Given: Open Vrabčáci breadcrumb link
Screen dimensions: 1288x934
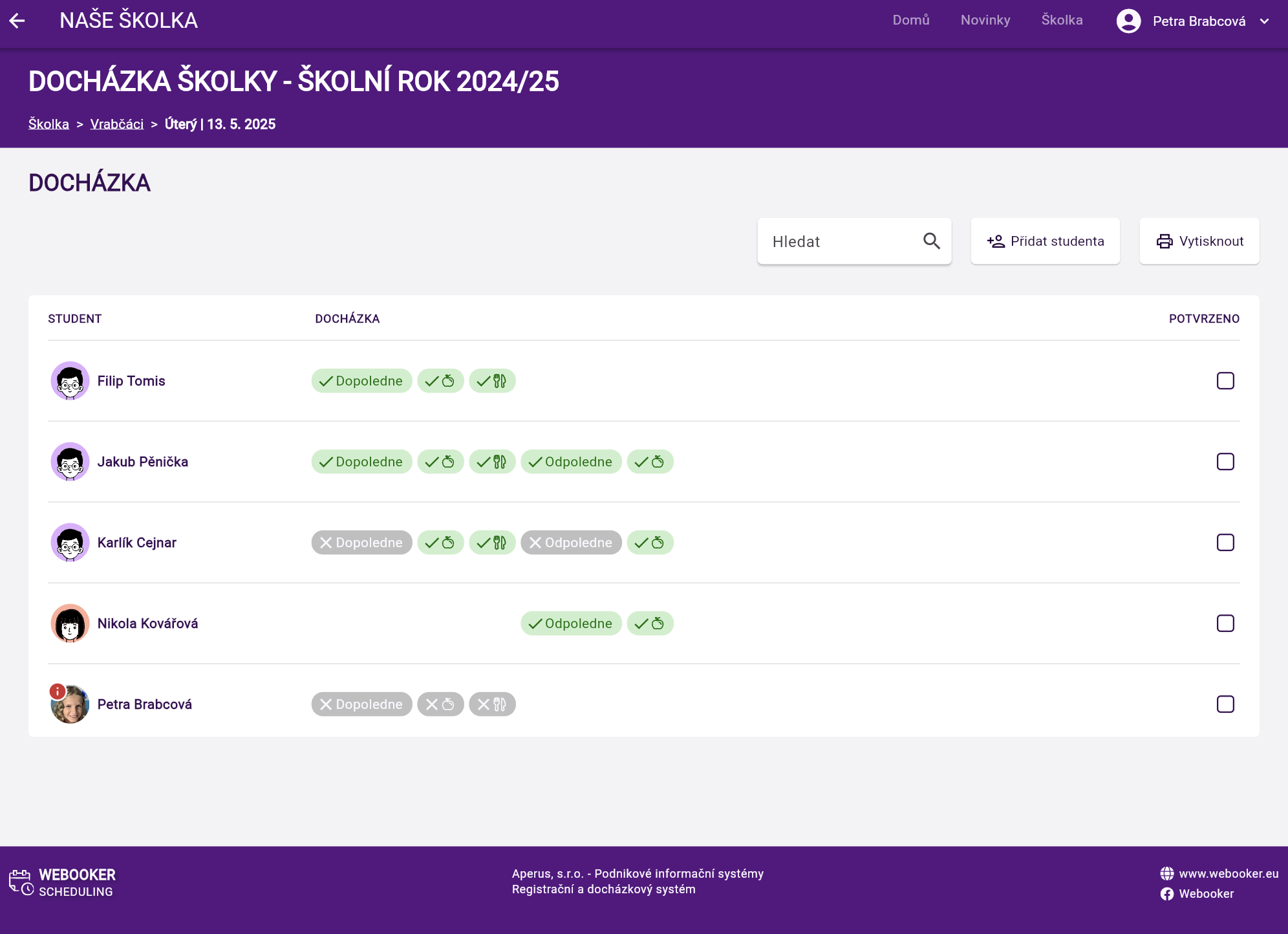Looking at the screenshot, I should (x=117, y=124).
